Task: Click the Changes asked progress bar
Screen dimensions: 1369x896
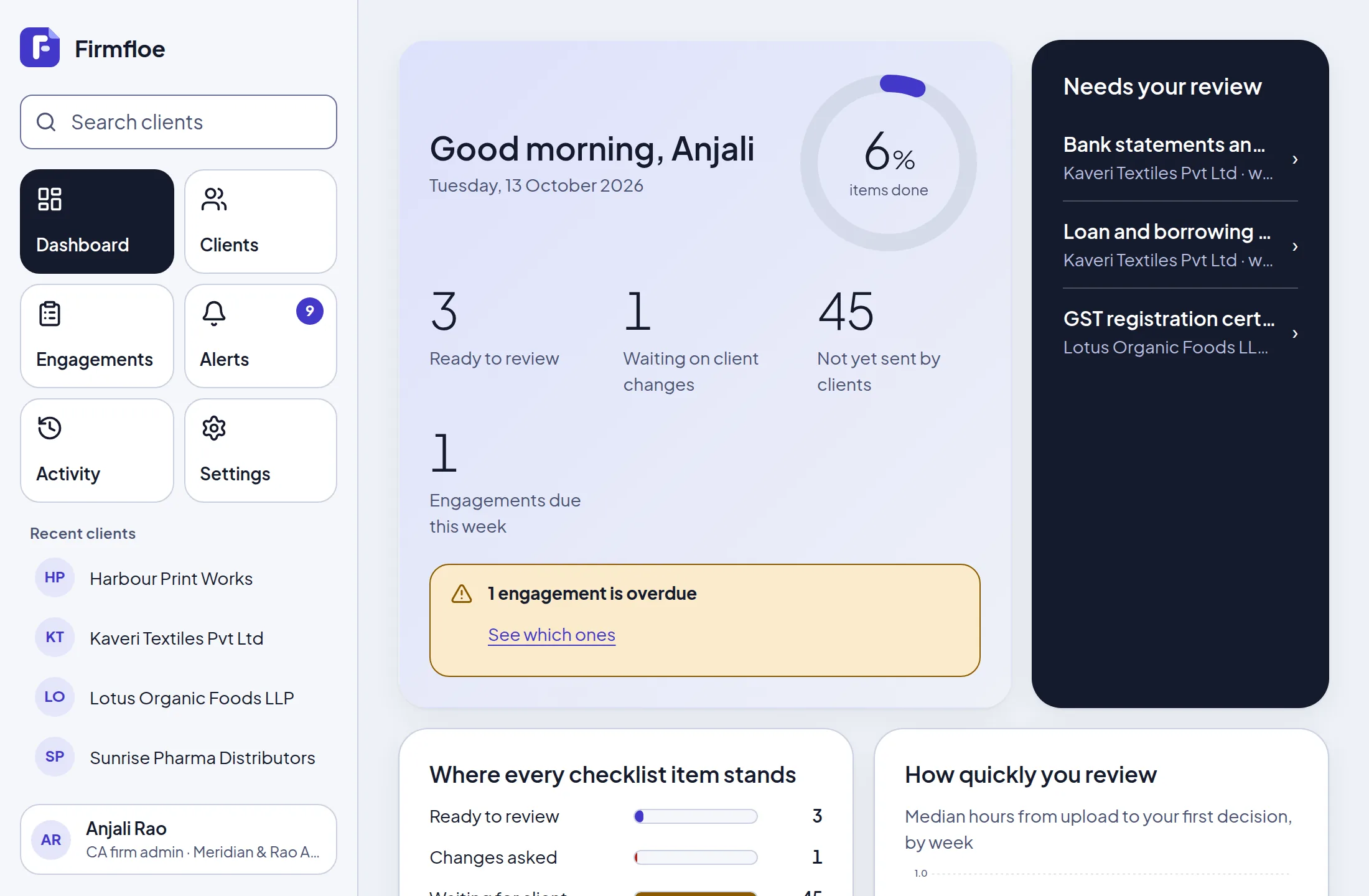Action: point(696,857)
